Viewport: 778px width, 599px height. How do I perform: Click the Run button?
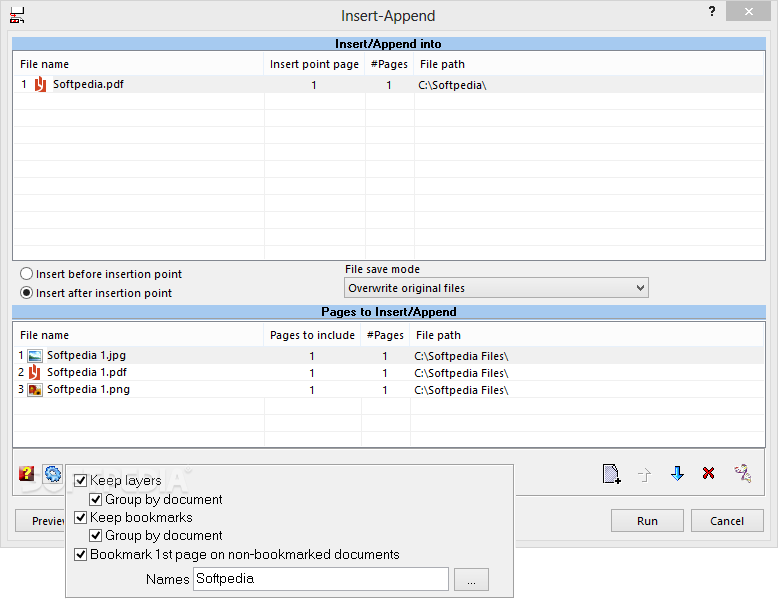647,521
